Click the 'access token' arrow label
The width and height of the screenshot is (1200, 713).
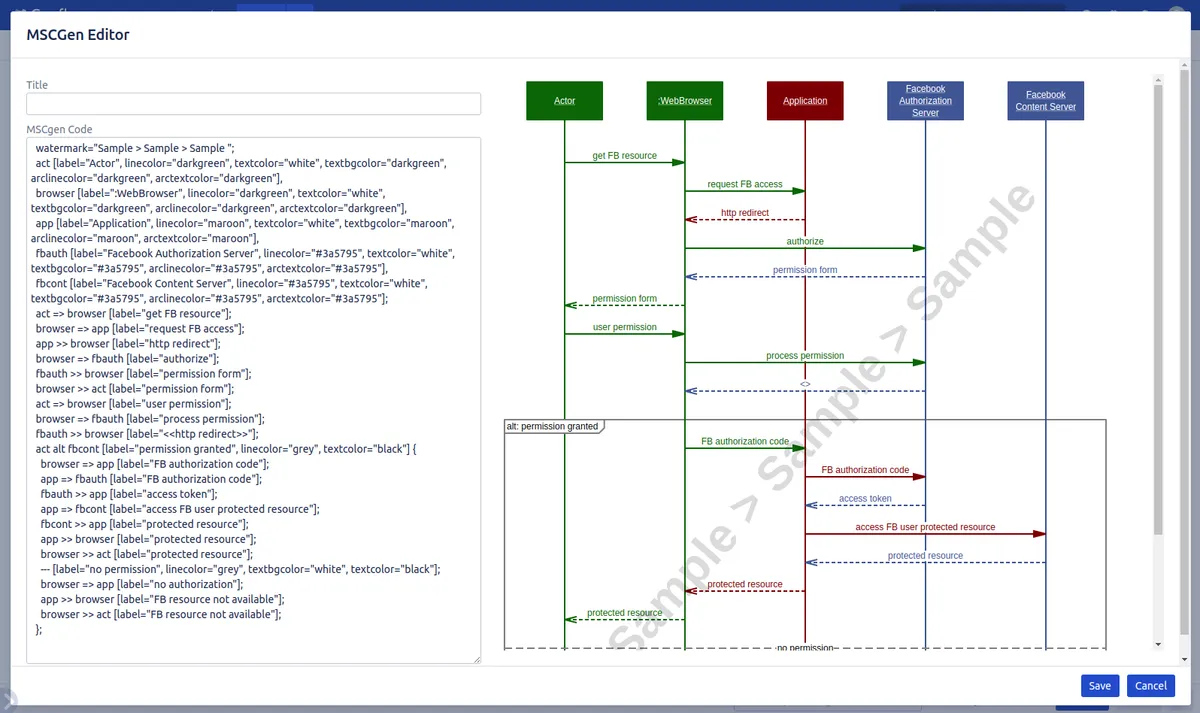coord(865,498)
